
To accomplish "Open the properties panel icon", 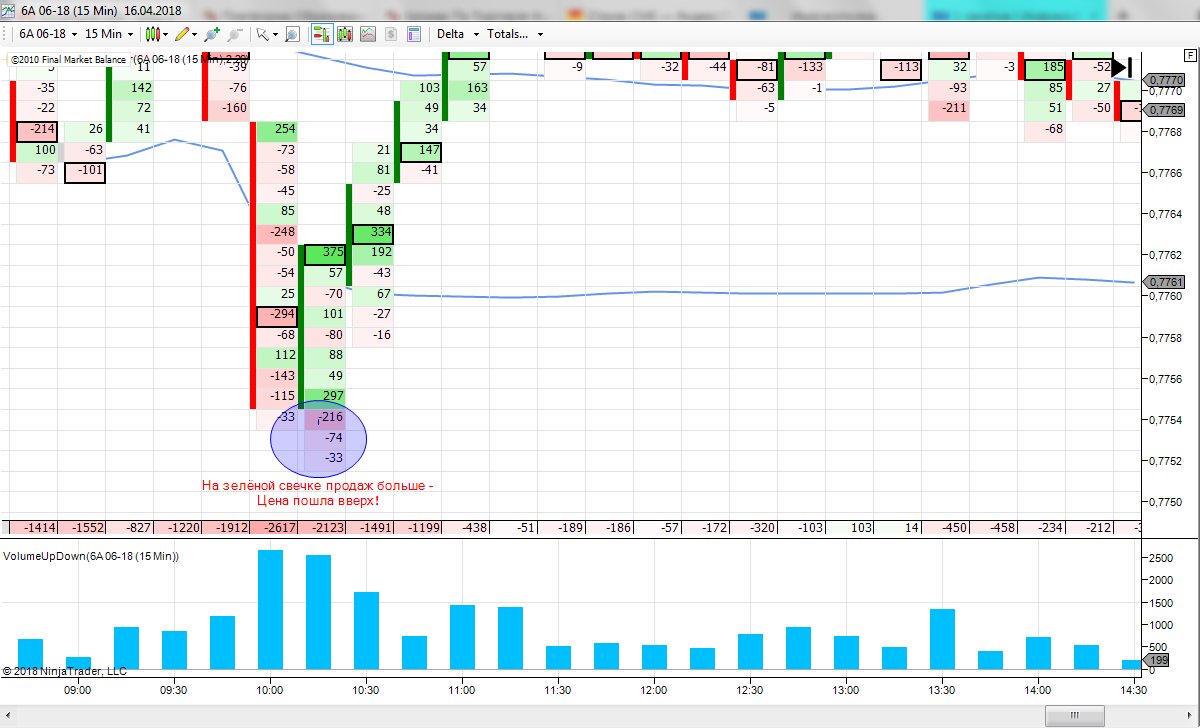I will click(x=412, y=33).
